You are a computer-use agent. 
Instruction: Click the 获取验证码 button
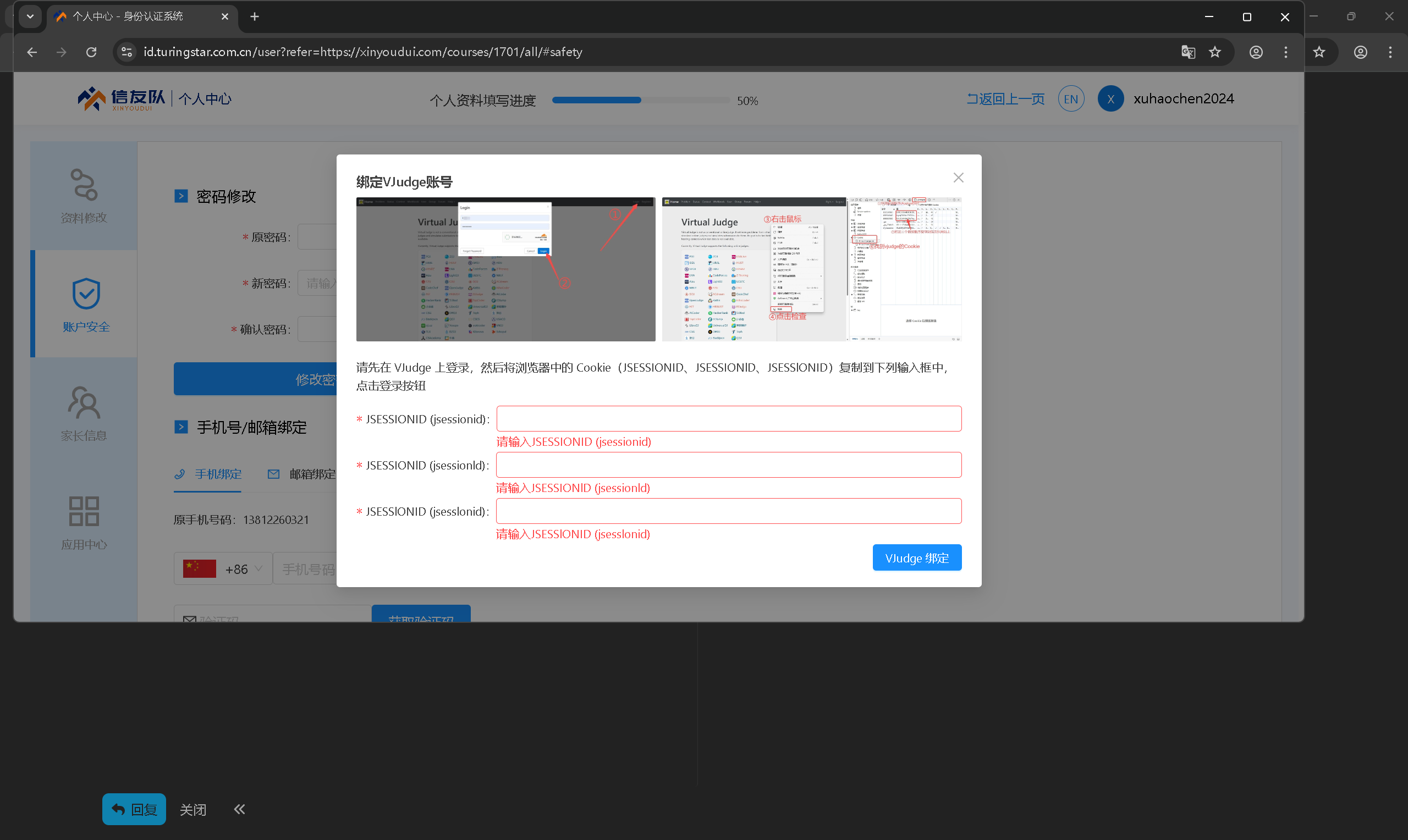point(421,614)
